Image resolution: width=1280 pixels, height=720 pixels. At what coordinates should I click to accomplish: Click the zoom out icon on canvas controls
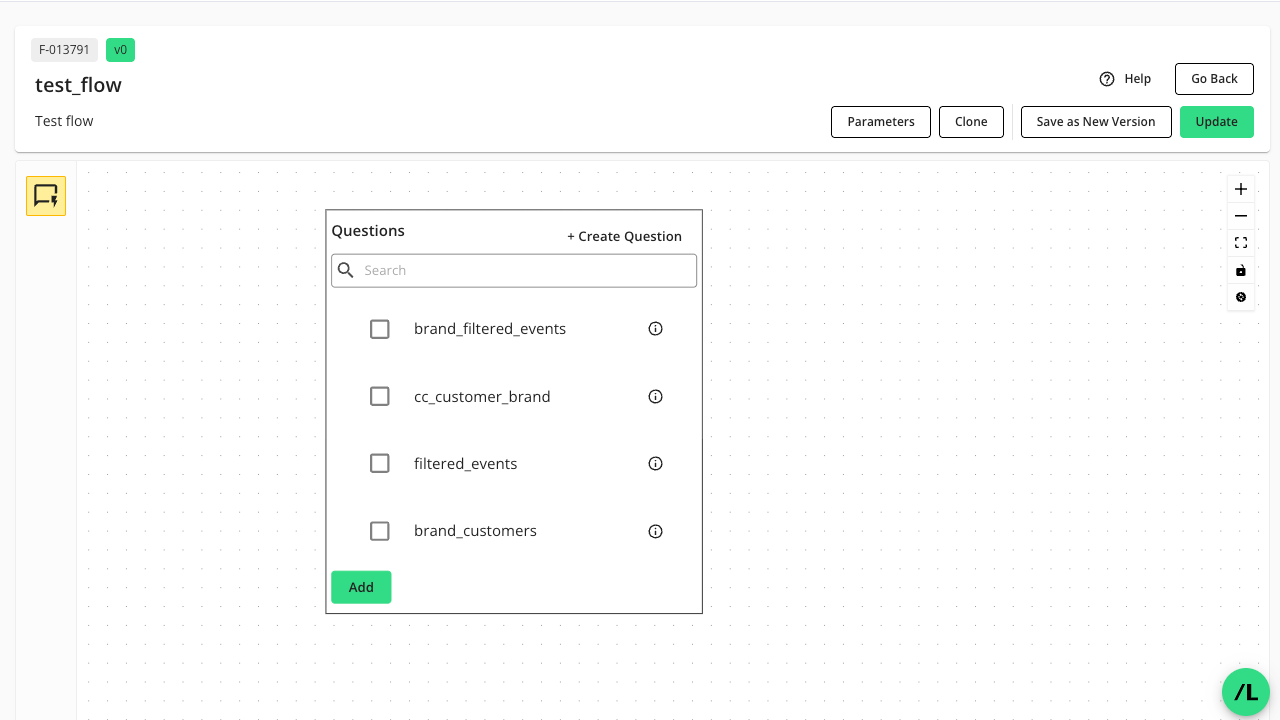click(1240, 215)
